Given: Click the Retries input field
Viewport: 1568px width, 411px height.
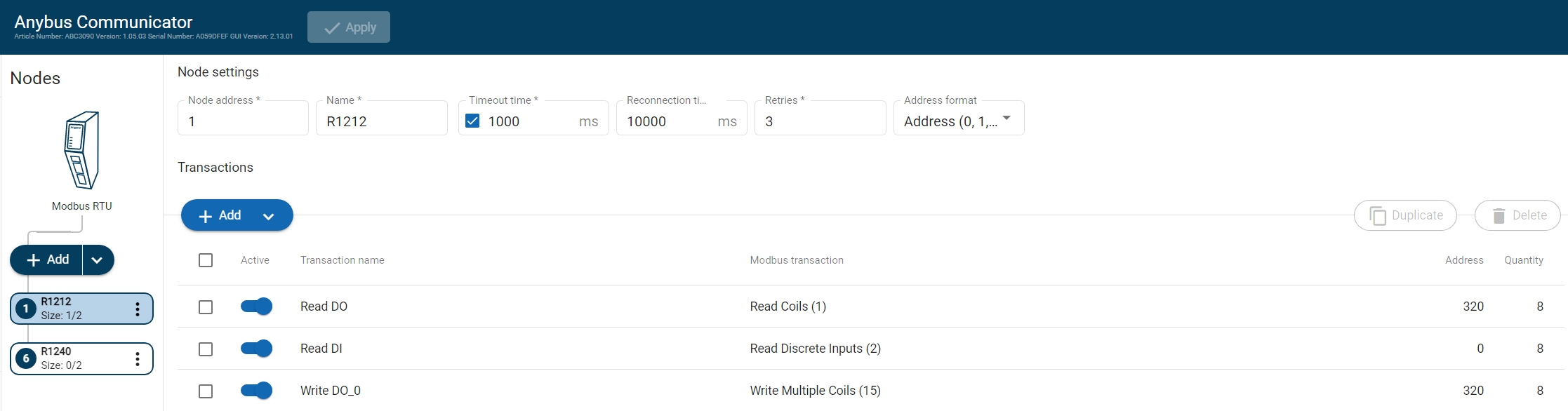Looking at the screenshot, I should coord(820,121).
